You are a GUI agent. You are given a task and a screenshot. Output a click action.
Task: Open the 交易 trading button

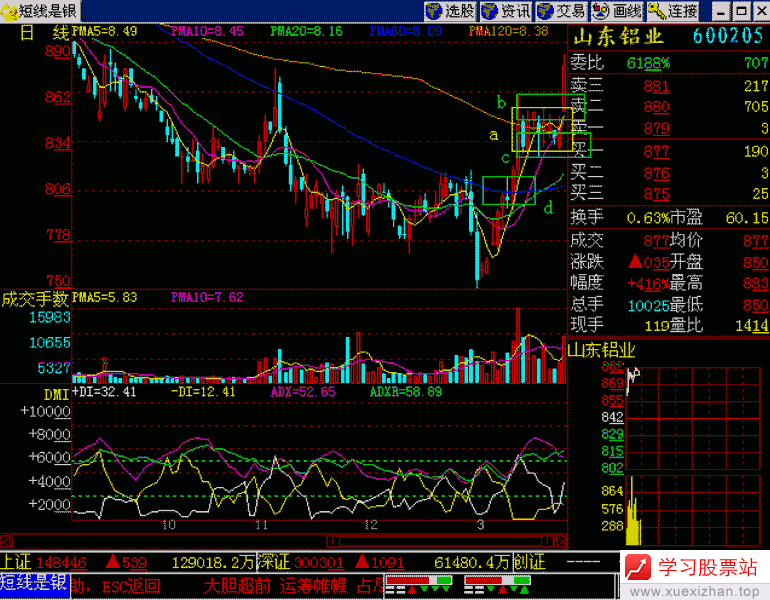pos(562,11)
